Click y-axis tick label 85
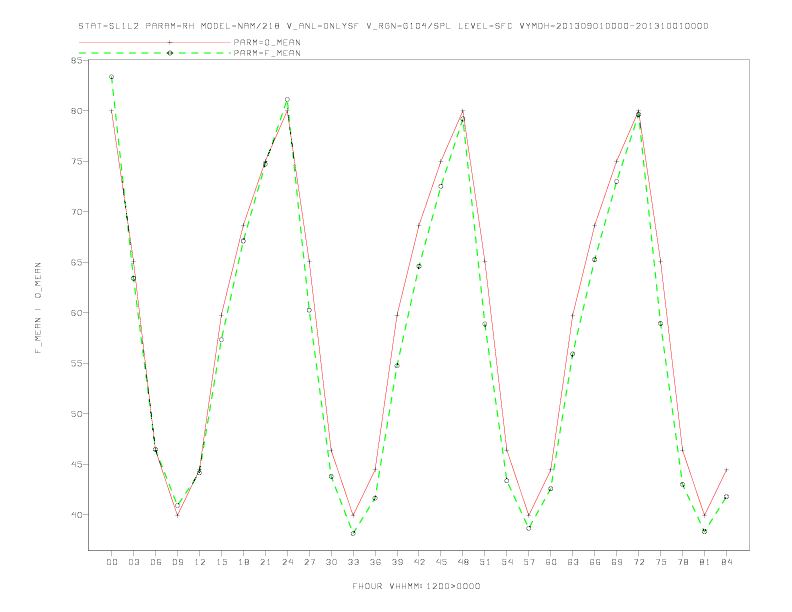This screenshot has height=612, width=792. (77, 61)
